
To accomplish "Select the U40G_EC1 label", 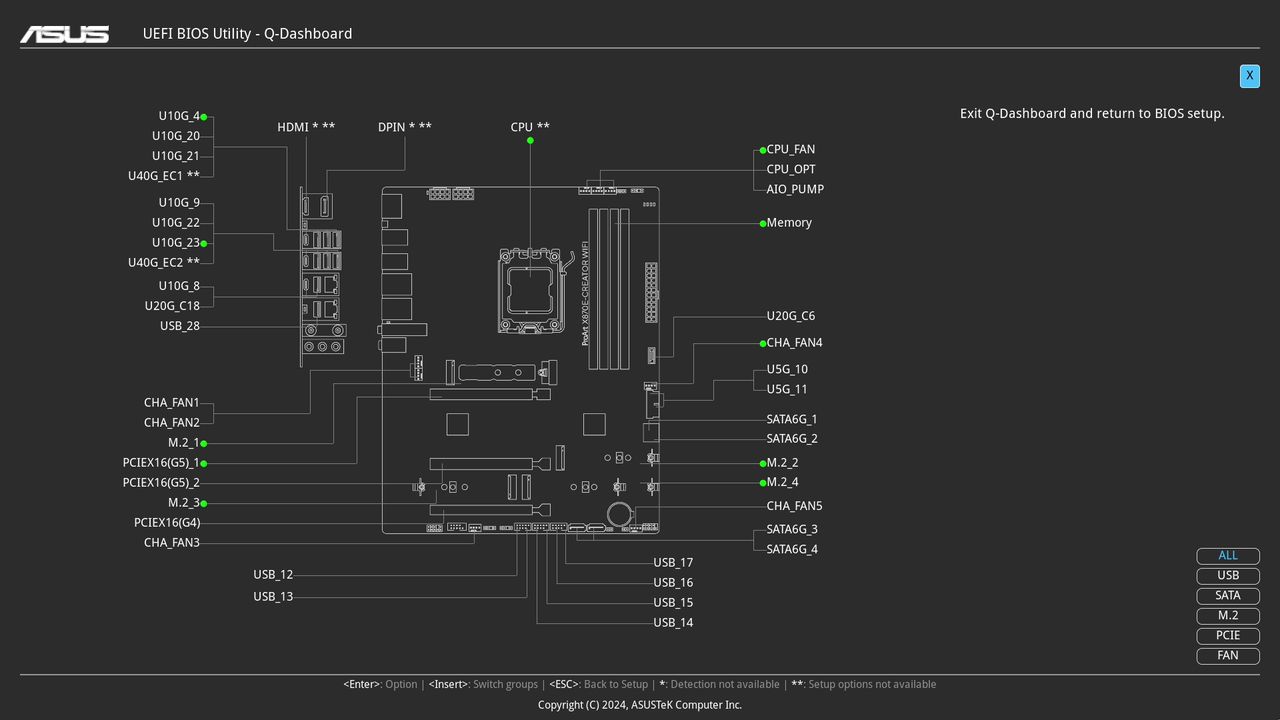I will coord(164,176).
